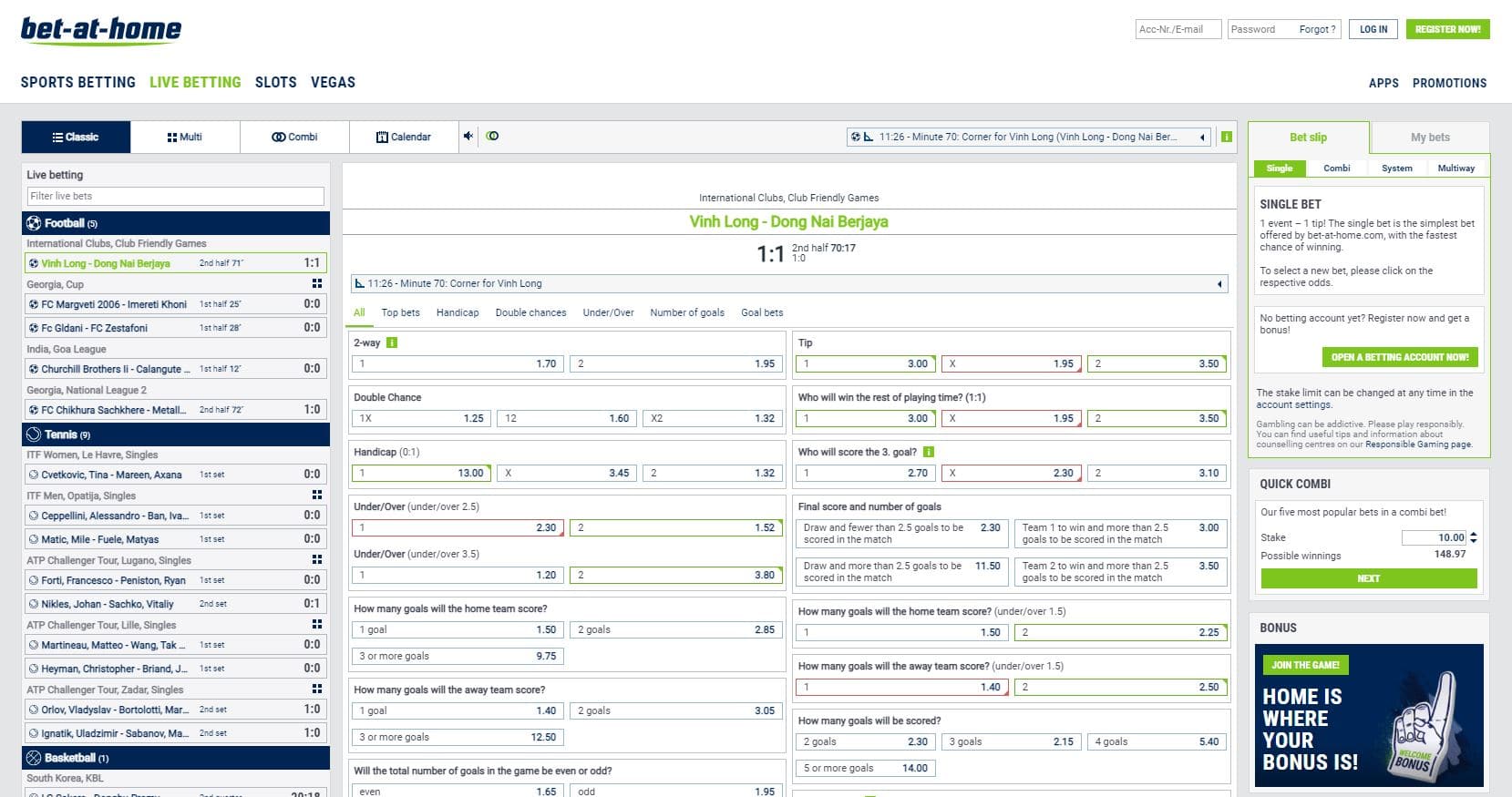Screen dimensions: 1512x797
Task: Click the corner flag icon in match event bar
Action: tap(359, 283)
